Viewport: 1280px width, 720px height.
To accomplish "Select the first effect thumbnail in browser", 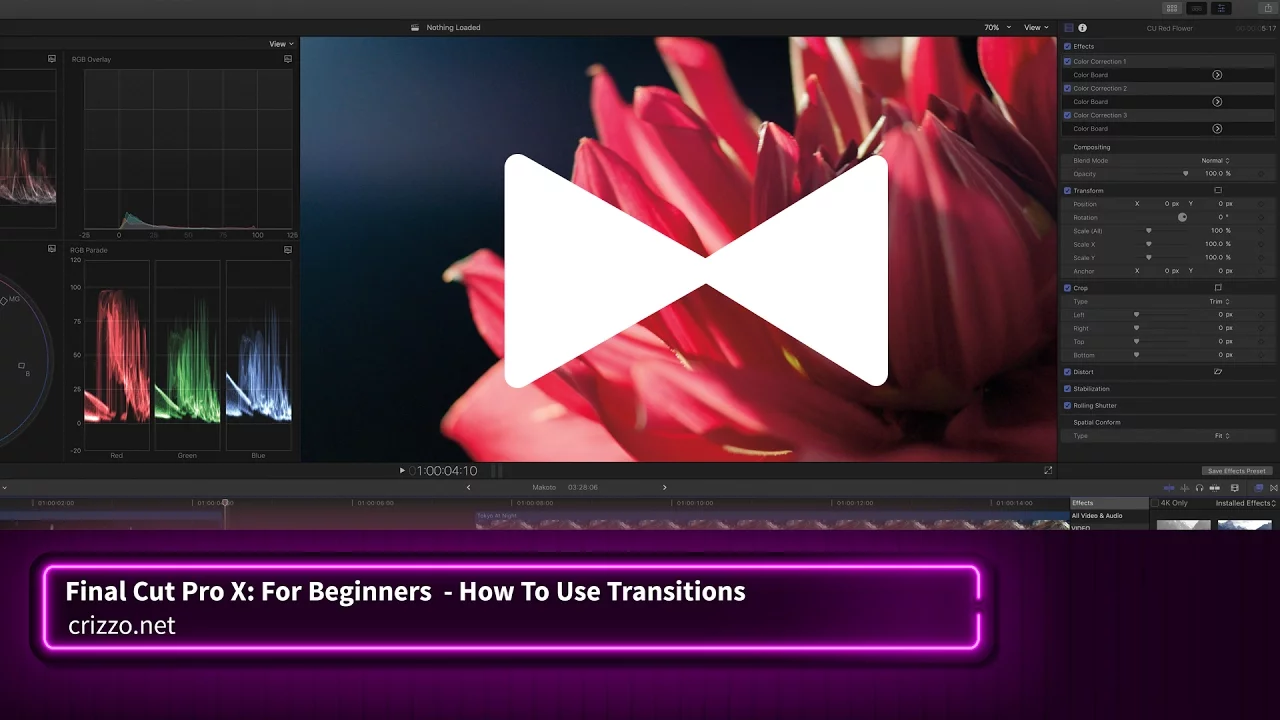I will (x=1183, y=525).
